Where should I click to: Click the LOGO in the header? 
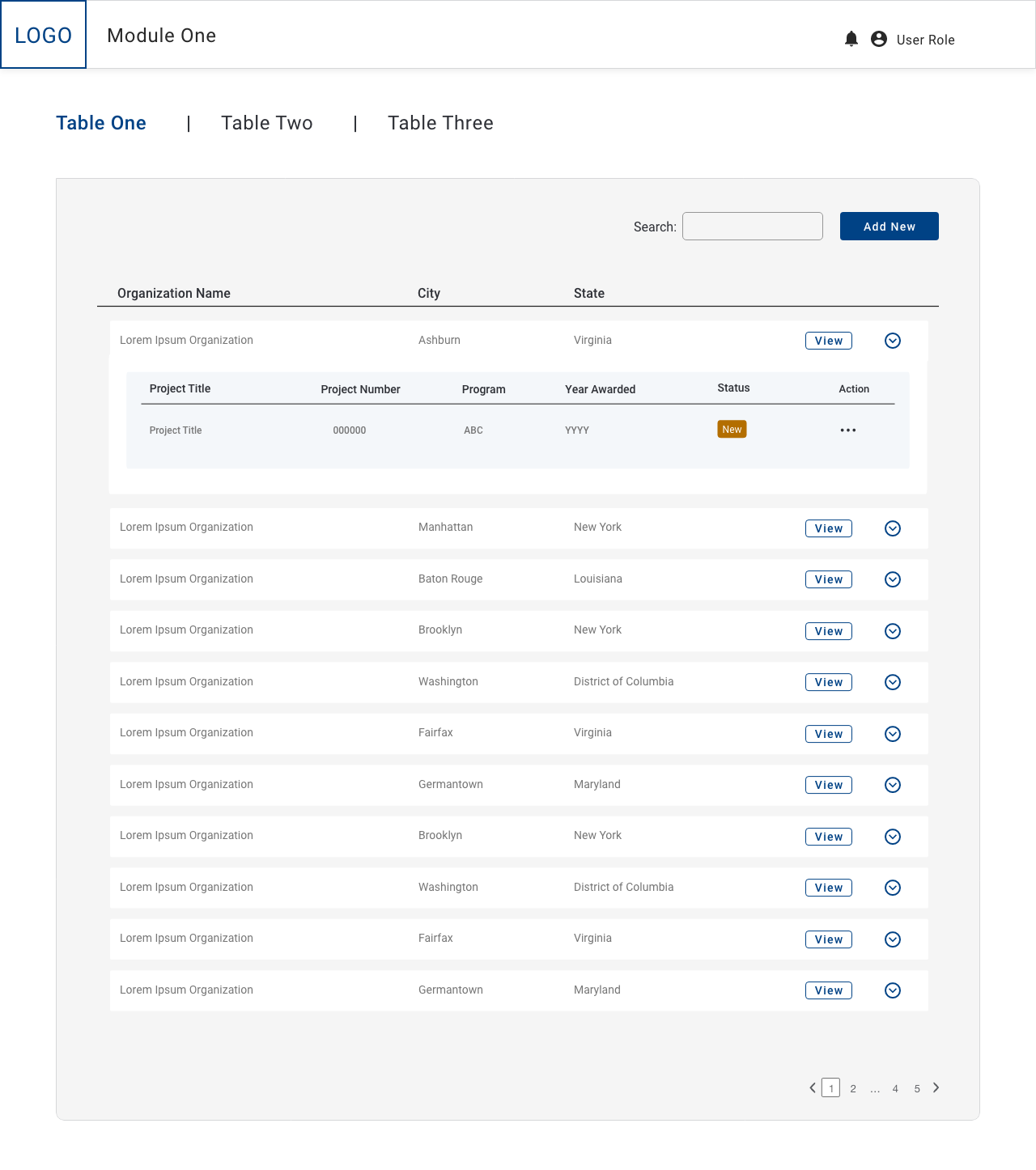coord(44,35)
